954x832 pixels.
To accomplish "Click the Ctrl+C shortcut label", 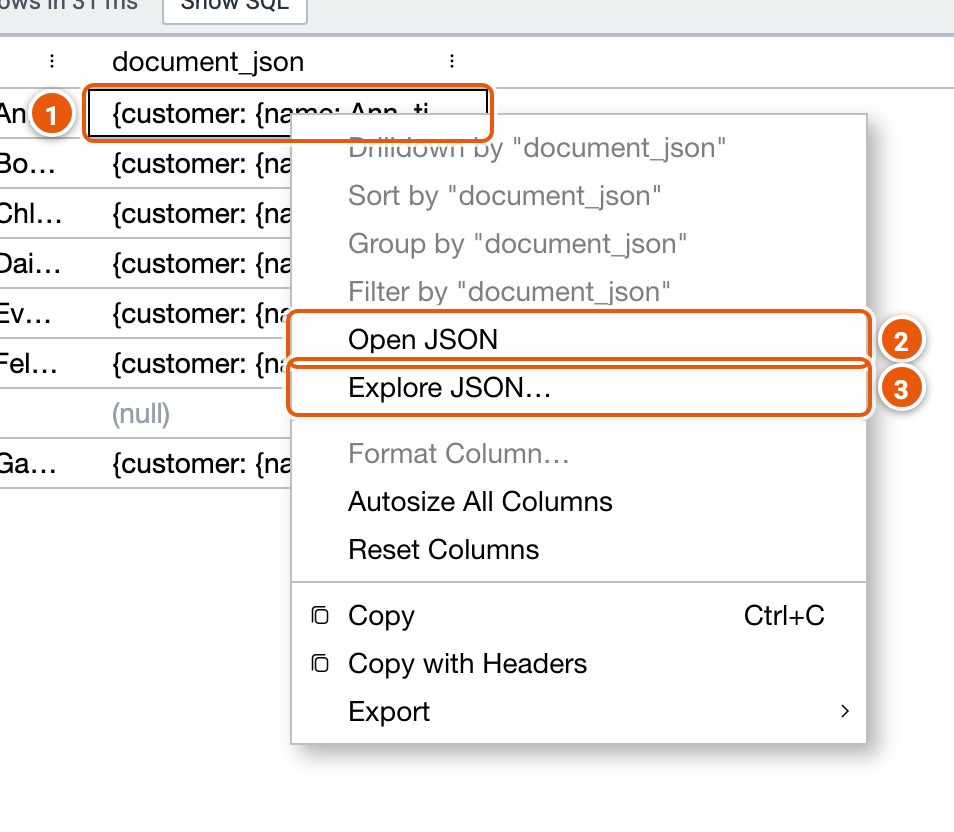I will [x=784, y=615].
